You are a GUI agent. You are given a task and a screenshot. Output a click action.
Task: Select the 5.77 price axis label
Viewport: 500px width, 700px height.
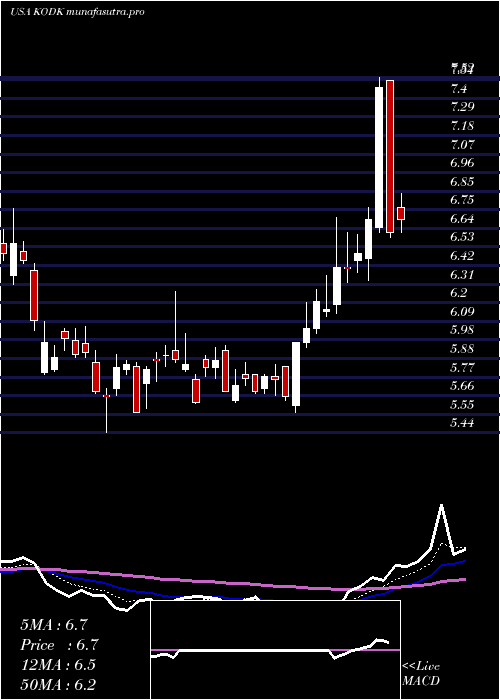tap(462, 367)
